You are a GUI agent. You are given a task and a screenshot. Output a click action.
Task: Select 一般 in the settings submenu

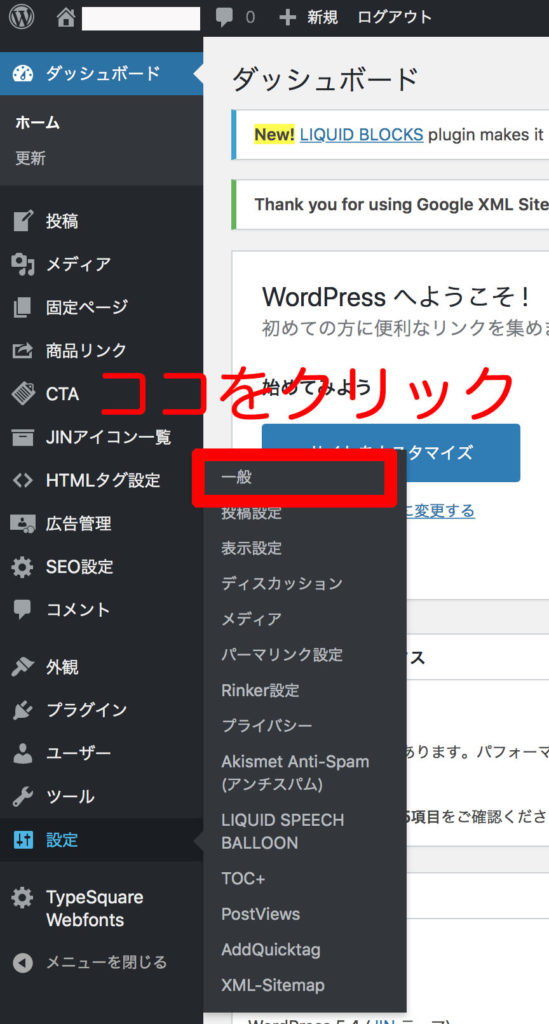tap(236, 477)
